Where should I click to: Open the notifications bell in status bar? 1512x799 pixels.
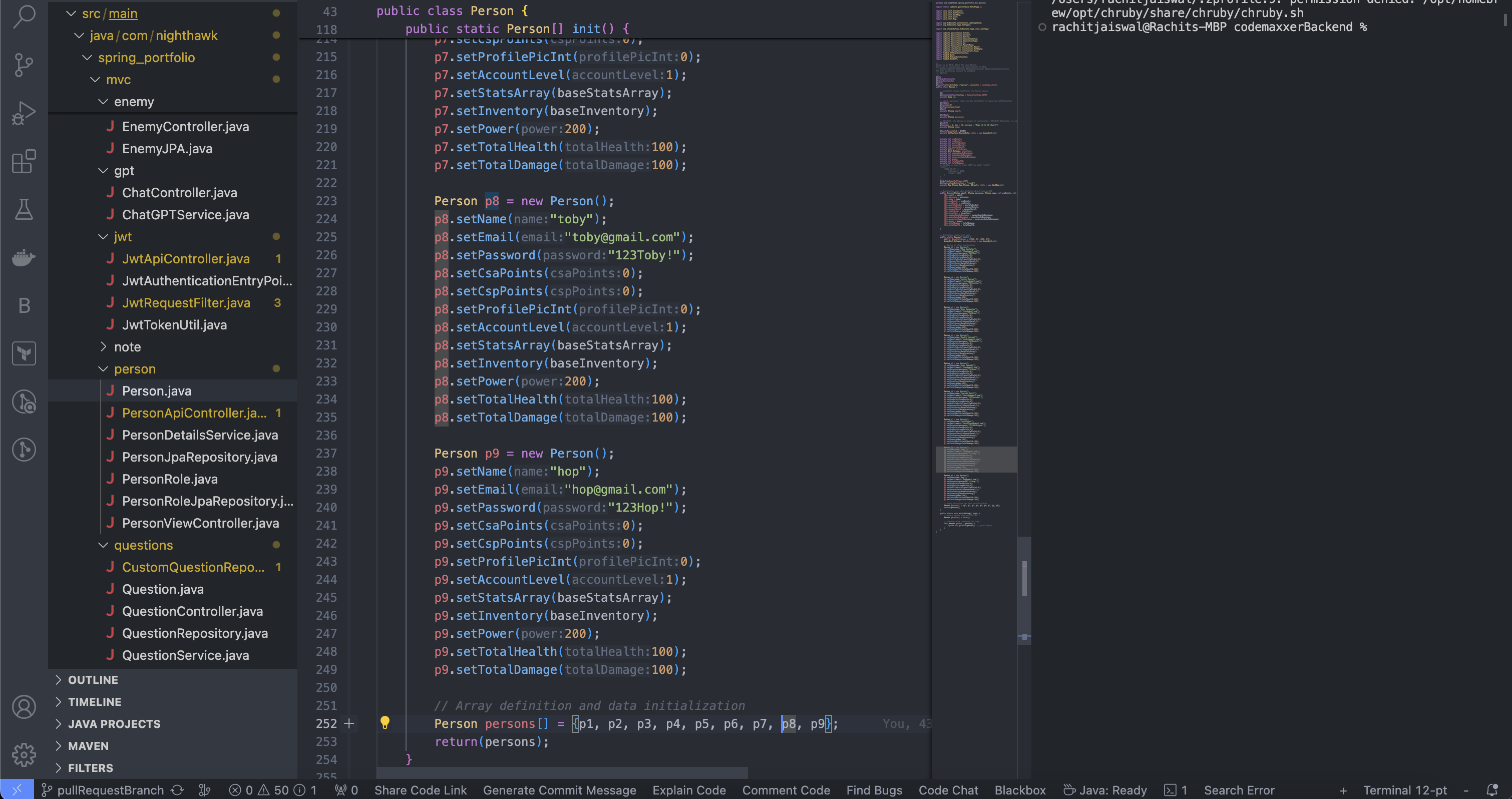click(x=1492, y=790)
